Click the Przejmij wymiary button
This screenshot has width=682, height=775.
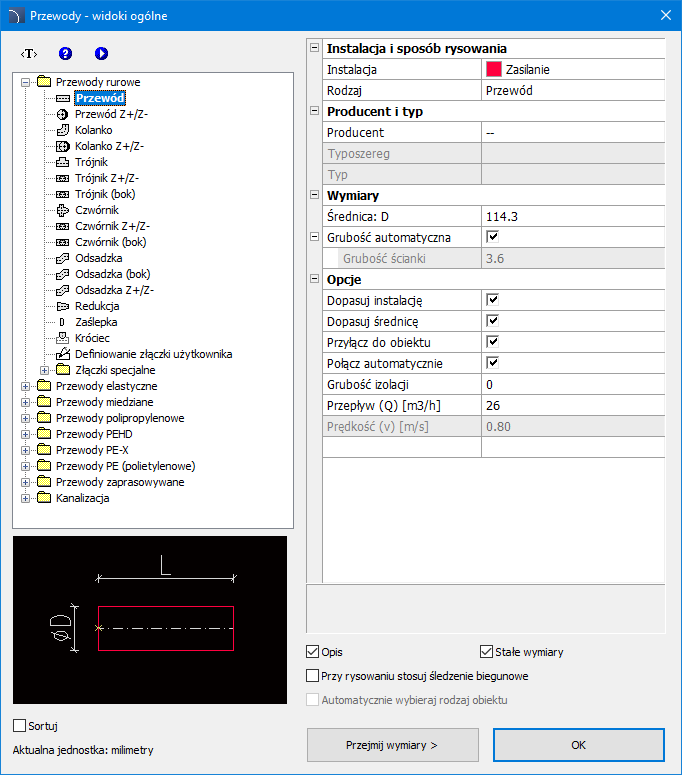pyautogui.click(x=392, y=745)
